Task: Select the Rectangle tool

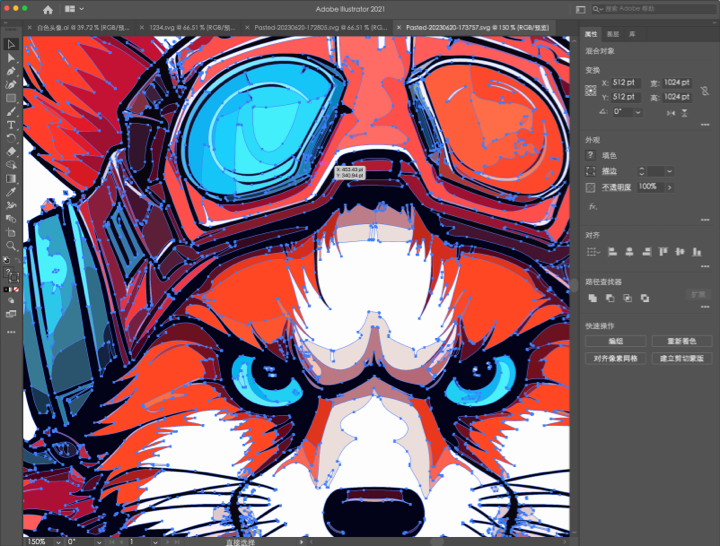Action: 11,98
